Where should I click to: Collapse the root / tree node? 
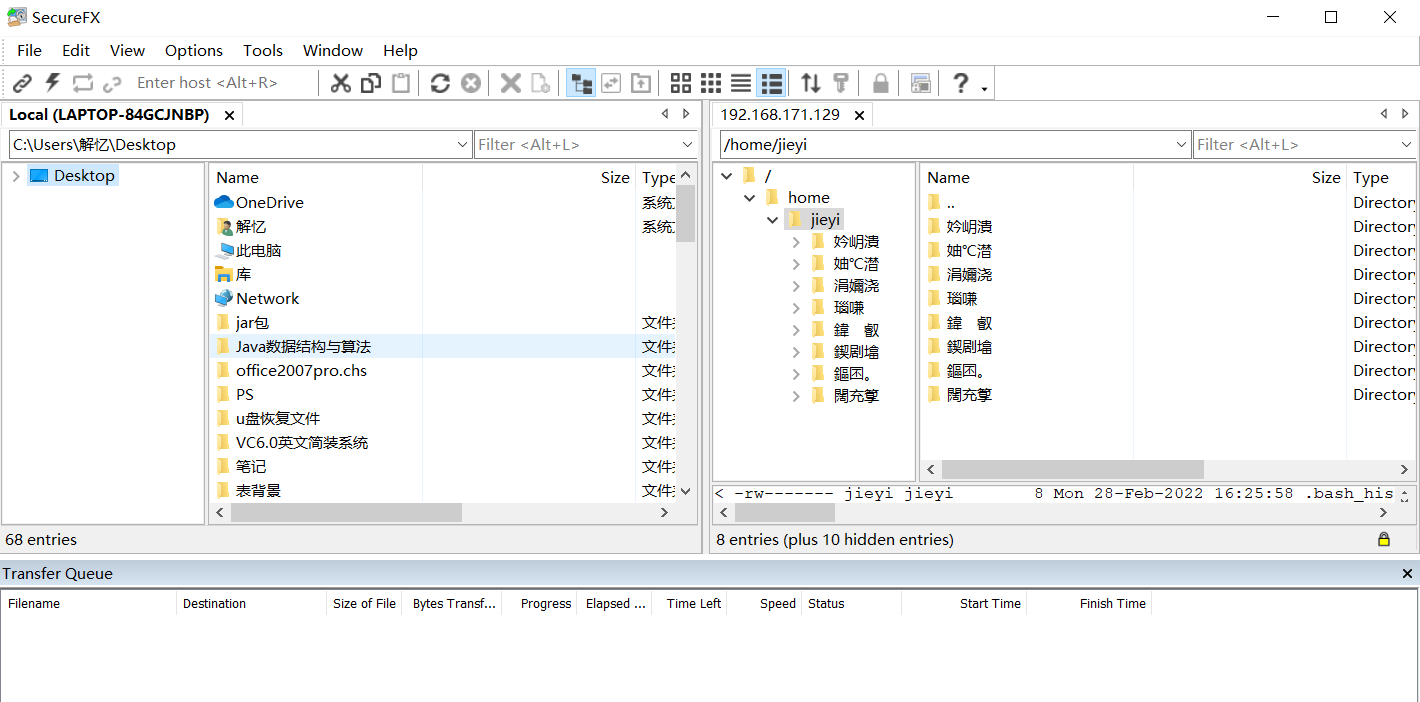pyautogui.click(x=727, y=176)
